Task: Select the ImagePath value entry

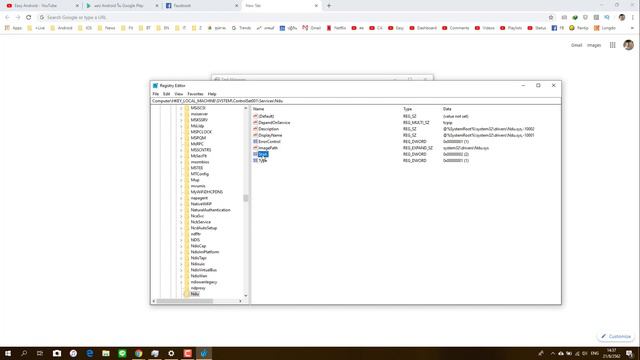Action: click(268, 148)
